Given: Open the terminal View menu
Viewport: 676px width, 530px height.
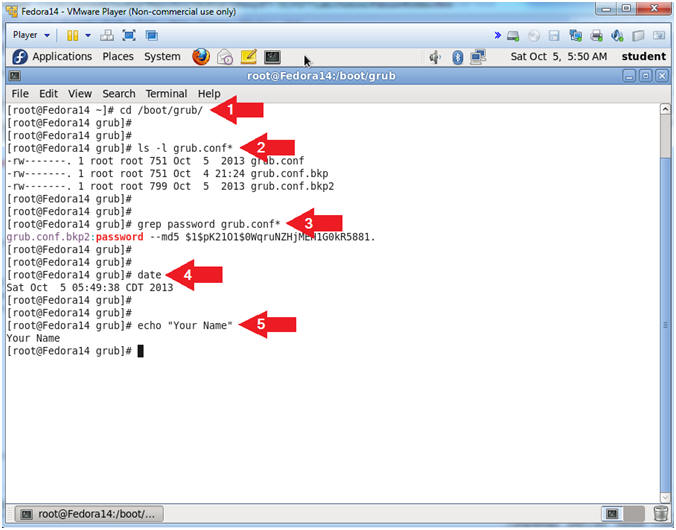Looking at the screenshot, I should [80, 94].
